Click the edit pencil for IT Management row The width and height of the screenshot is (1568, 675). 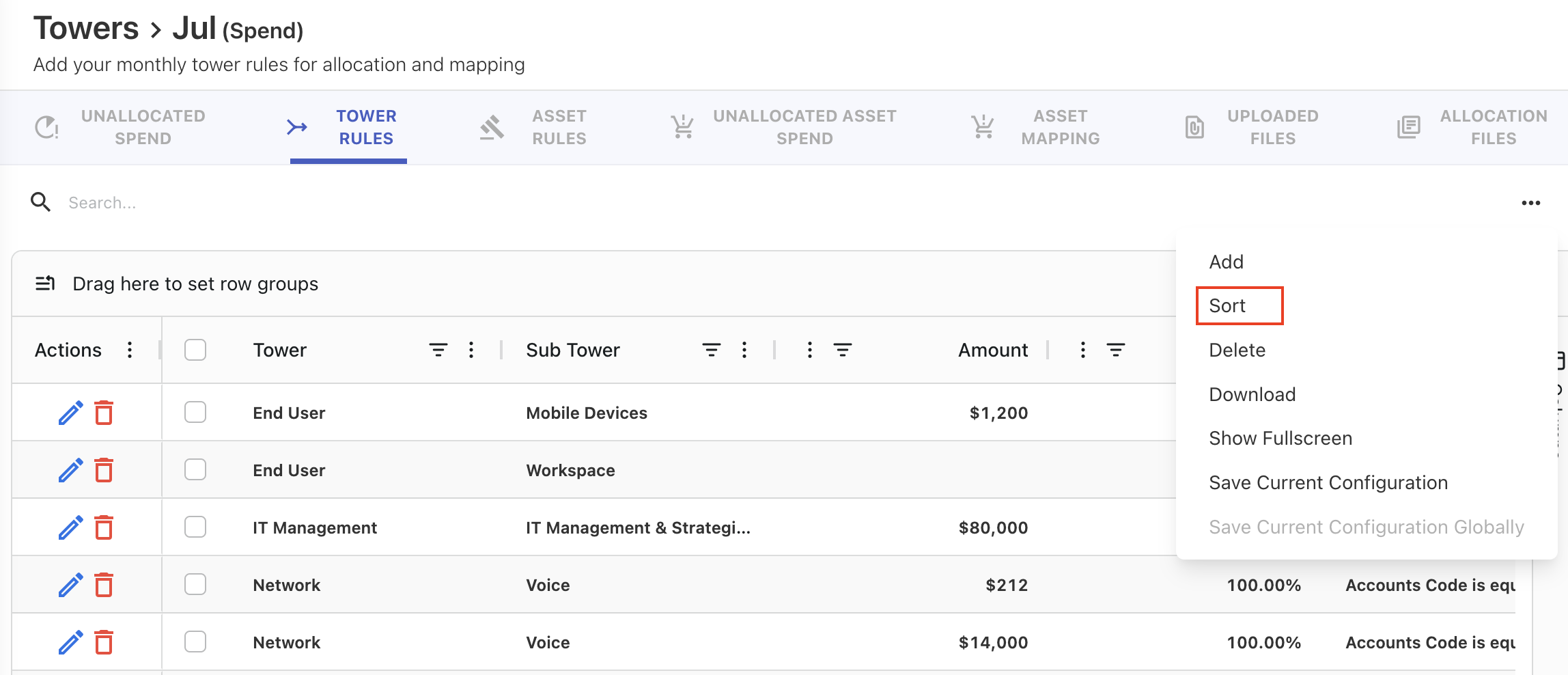point(70,527)
